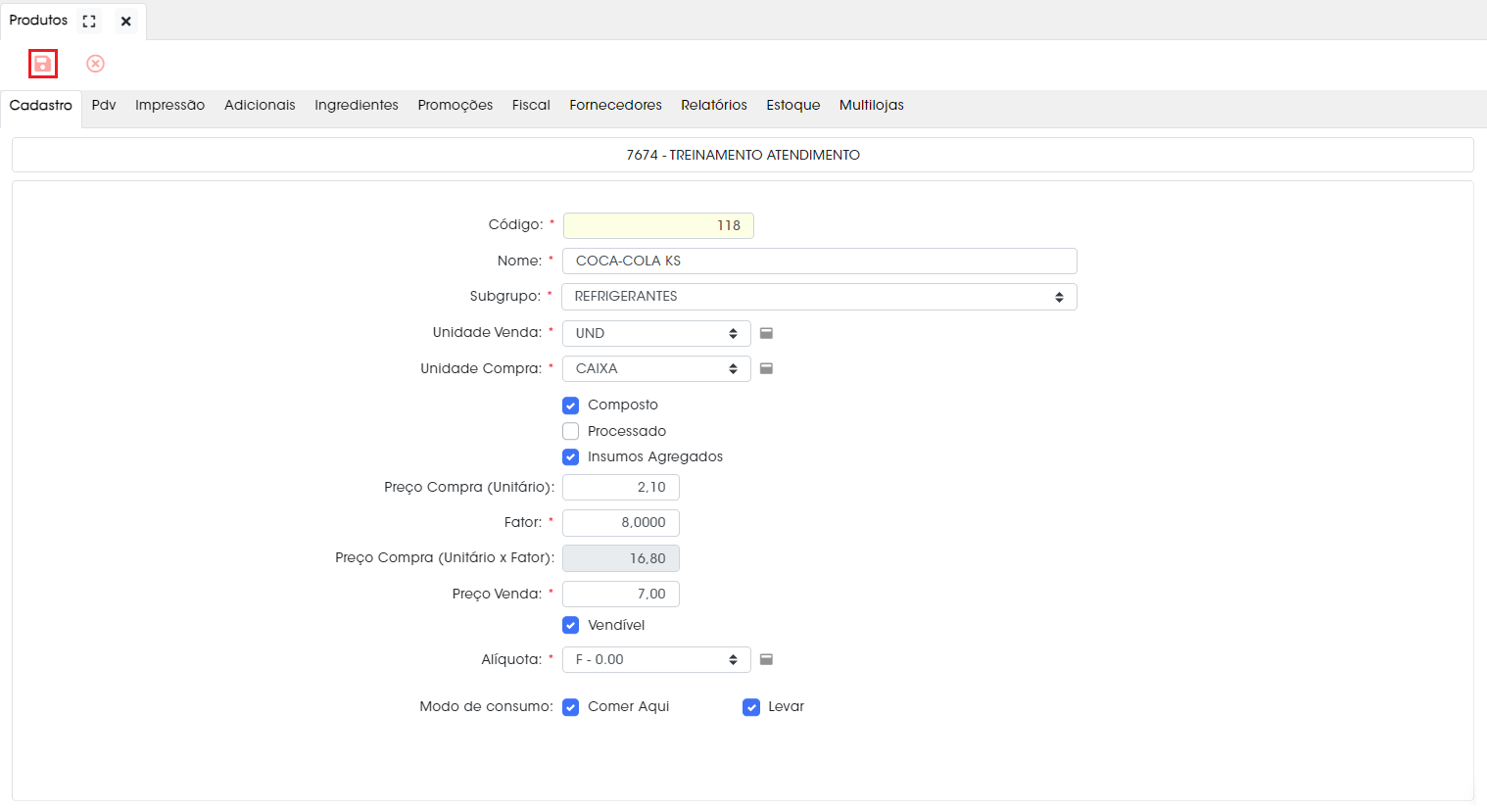1487x812 pixels.
Task: Go to the Estoque tab
Action: [x=793, y=105]
